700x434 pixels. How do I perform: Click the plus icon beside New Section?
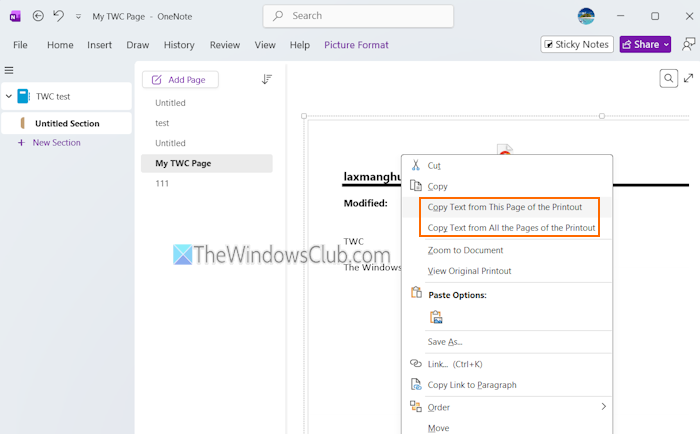tap(21, 142)
